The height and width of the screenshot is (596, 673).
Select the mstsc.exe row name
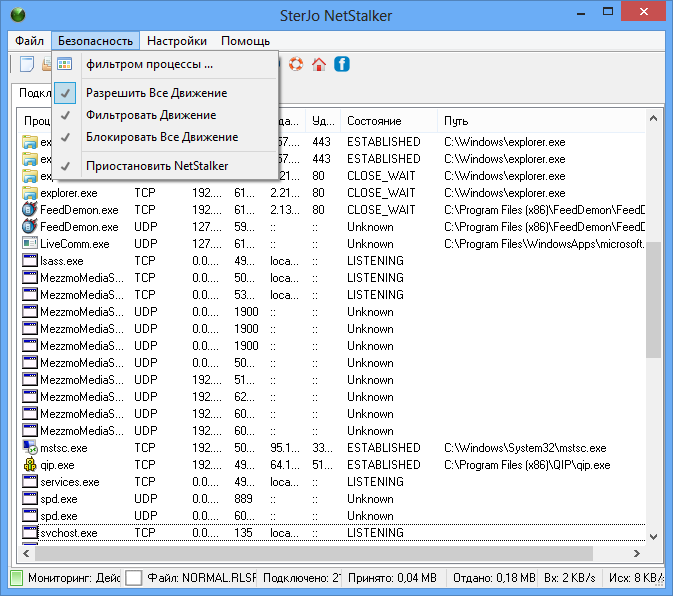(x=64, y=448)
